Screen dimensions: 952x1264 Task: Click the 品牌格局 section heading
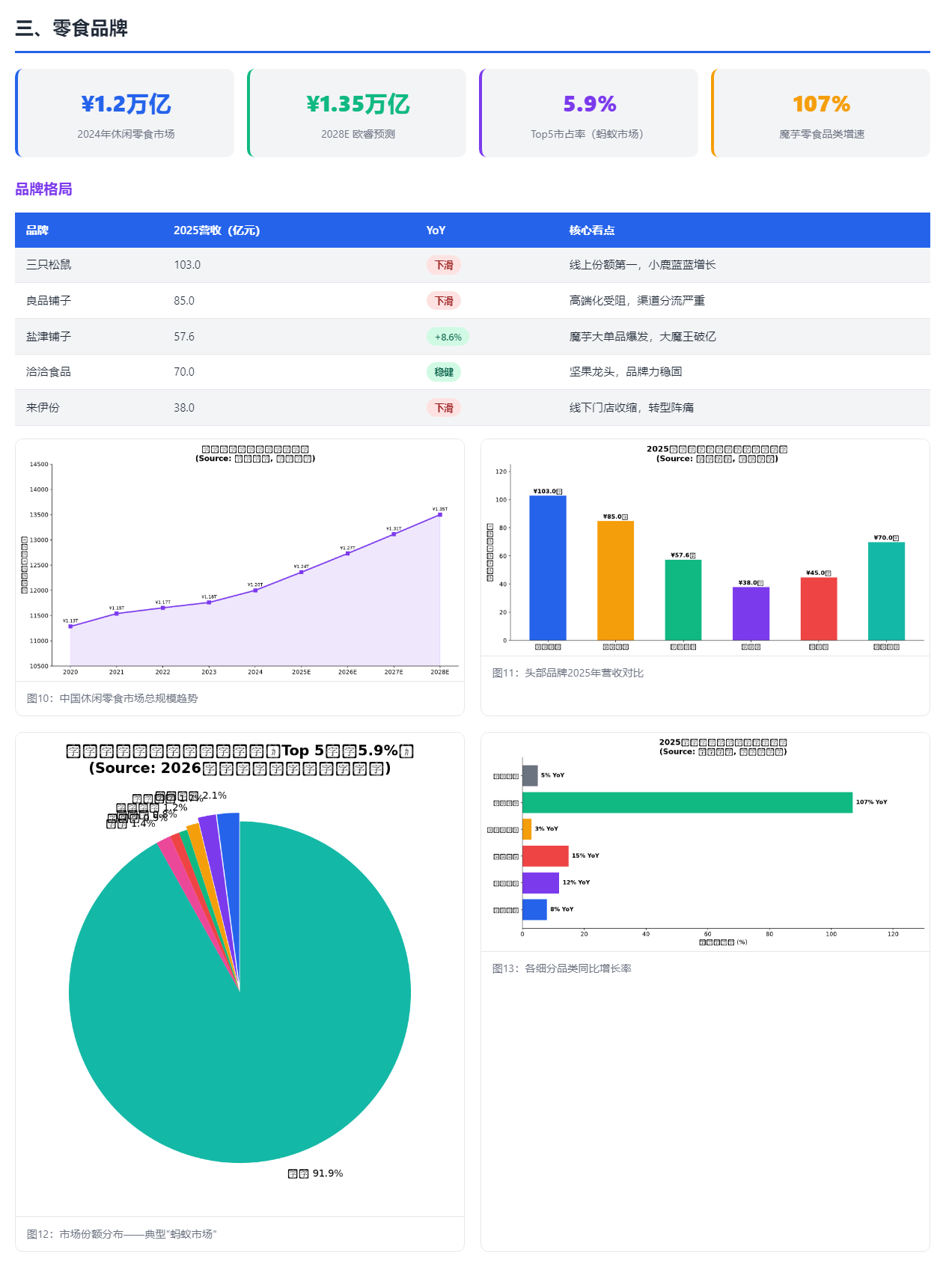43,189
